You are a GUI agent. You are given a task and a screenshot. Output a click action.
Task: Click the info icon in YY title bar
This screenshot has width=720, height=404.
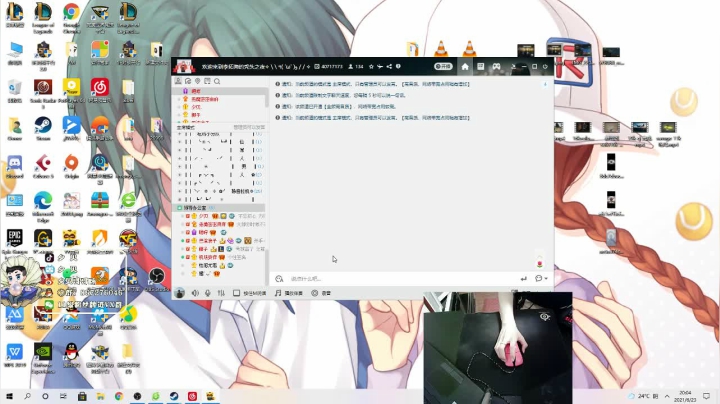pos(398,67)
